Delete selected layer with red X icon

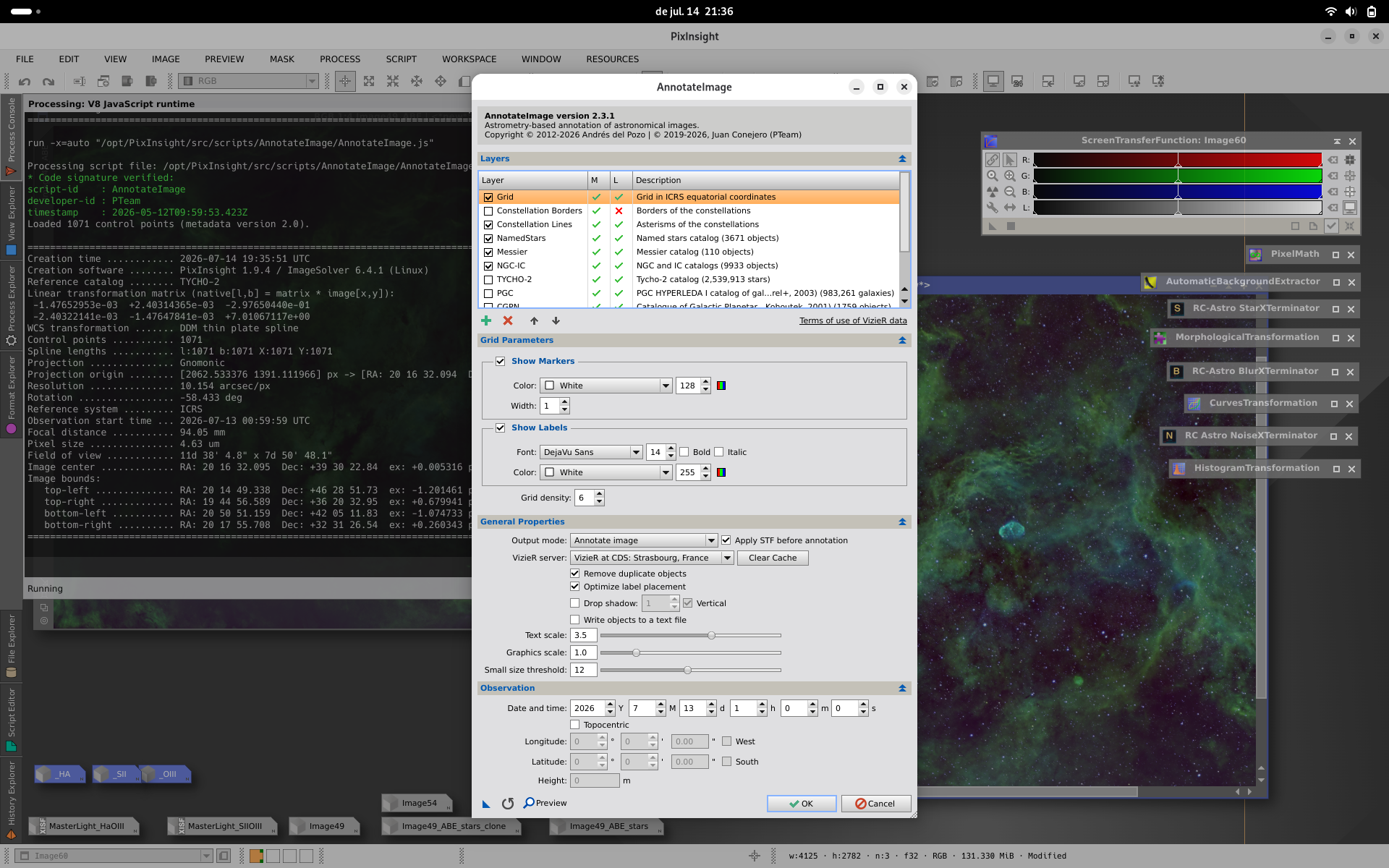click(x=508, y=320)
